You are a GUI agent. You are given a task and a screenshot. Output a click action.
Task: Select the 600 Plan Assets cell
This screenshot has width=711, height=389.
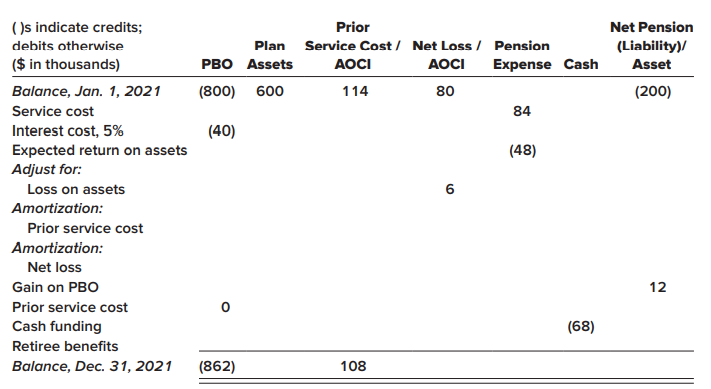pyautogui.click(x=270, y=91)
